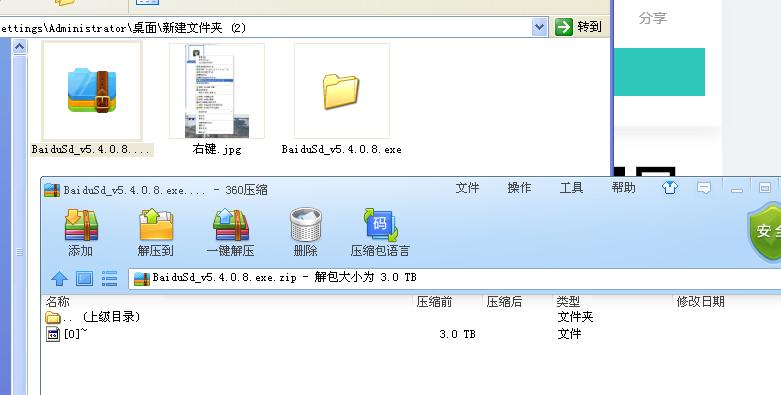Open the skin shirt icon in title bar
The width and height of the screenshot is (781, 395).
[670, 188]
